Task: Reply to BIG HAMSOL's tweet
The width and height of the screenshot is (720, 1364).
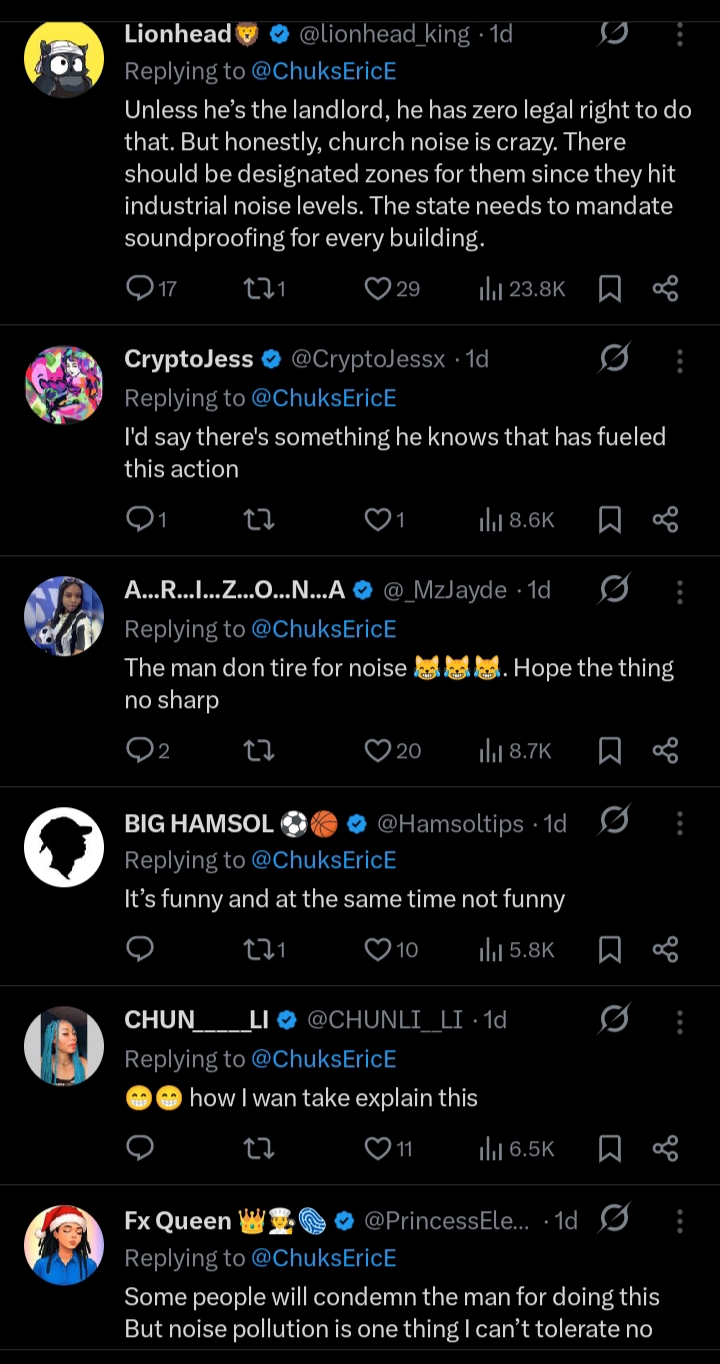Action: 140,949
